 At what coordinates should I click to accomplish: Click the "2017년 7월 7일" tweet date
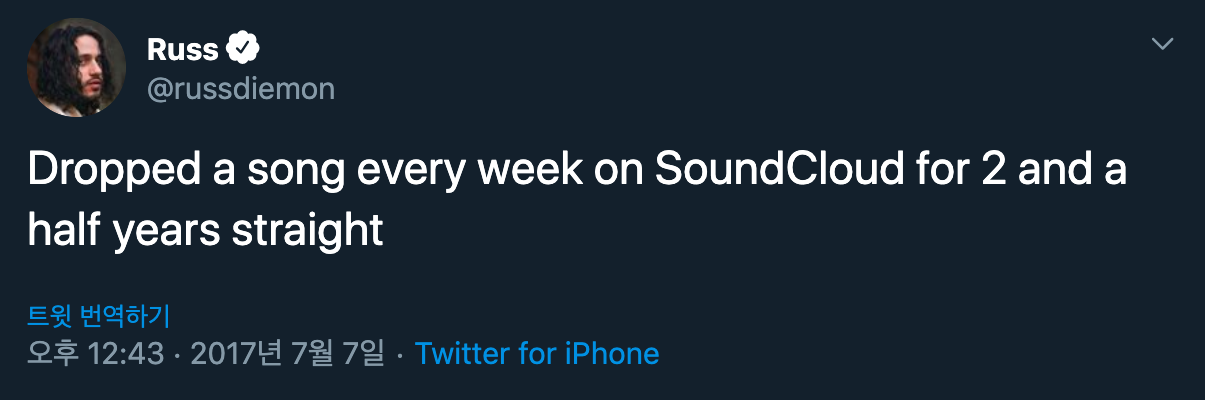[286, 354]
